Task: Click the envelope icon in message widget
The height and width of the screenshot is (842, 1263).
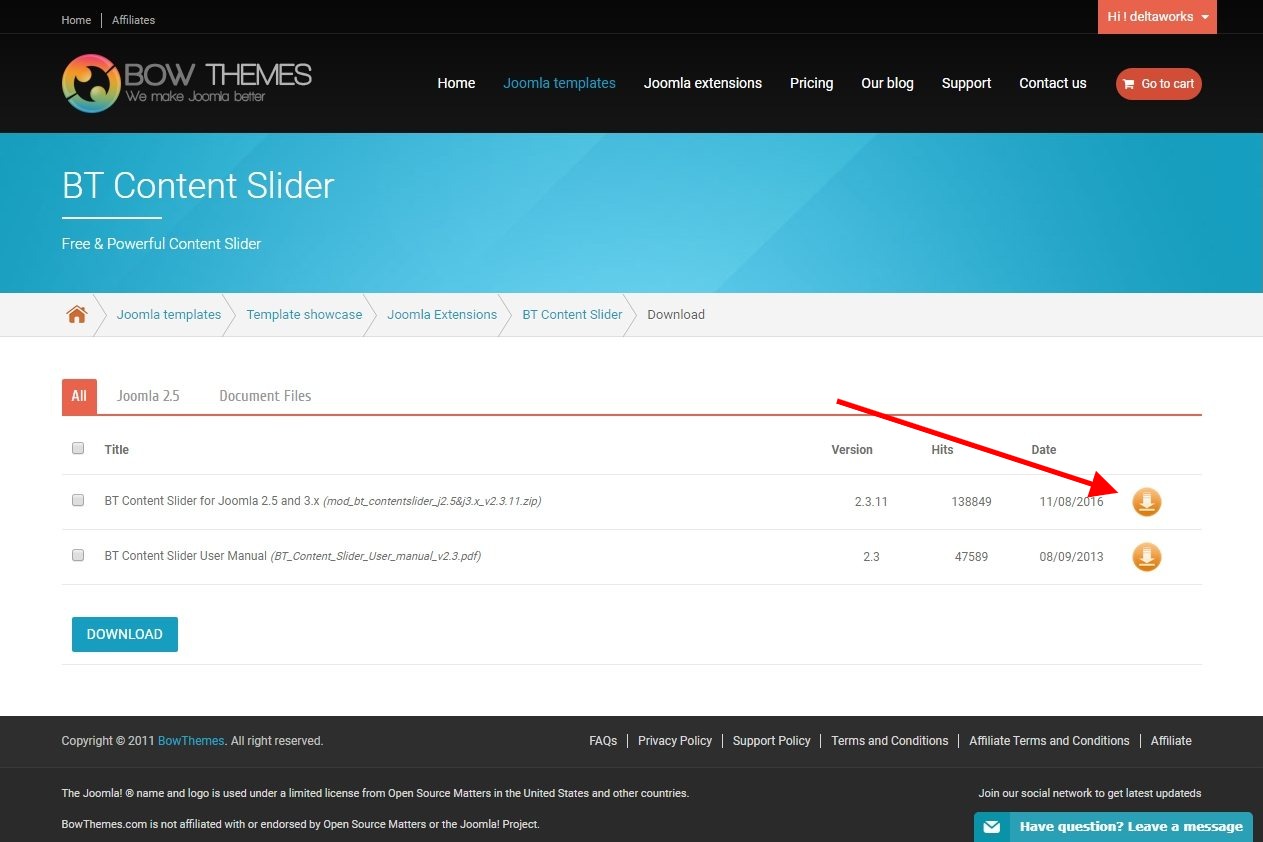Action: (x=991, y=827)
